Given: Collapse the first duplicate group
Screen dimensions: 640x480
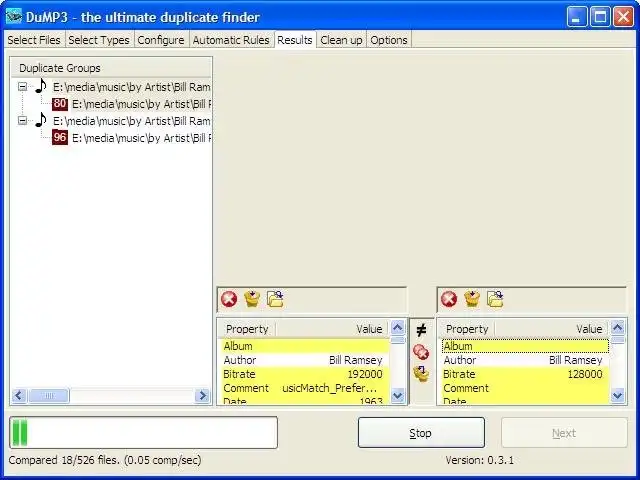Looking at the screenshot, I should 22,87.
